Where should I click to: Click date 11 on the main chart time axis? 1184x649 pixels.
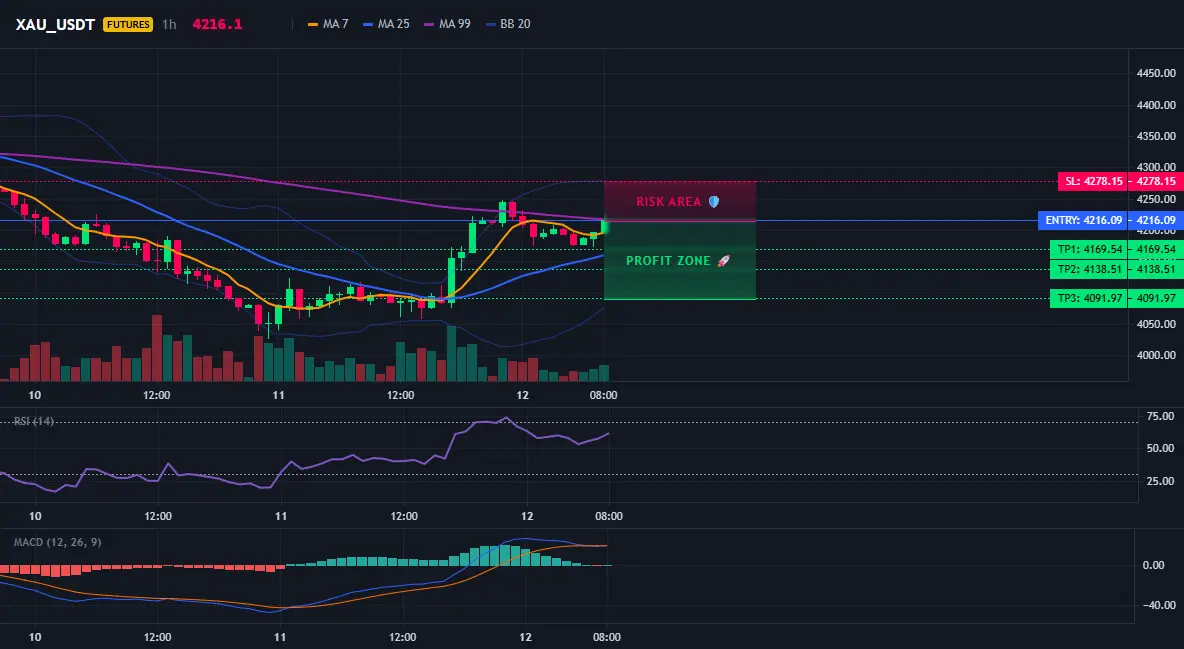tap(279, 395)
